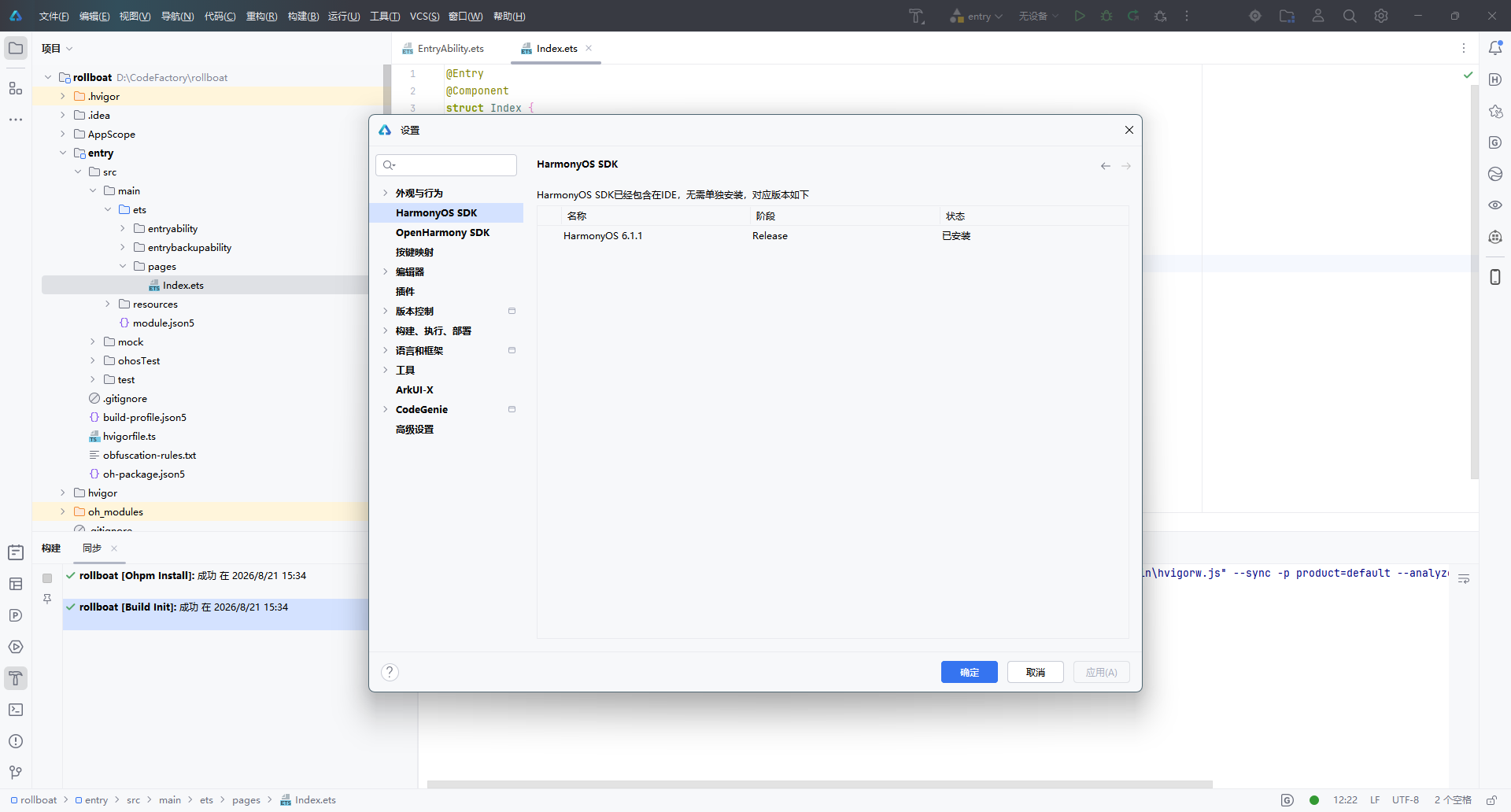Open the 无设备 device dropdown
This screenshot has height=812, width=1511.
pyautogui.click(x=1039, y=16)
